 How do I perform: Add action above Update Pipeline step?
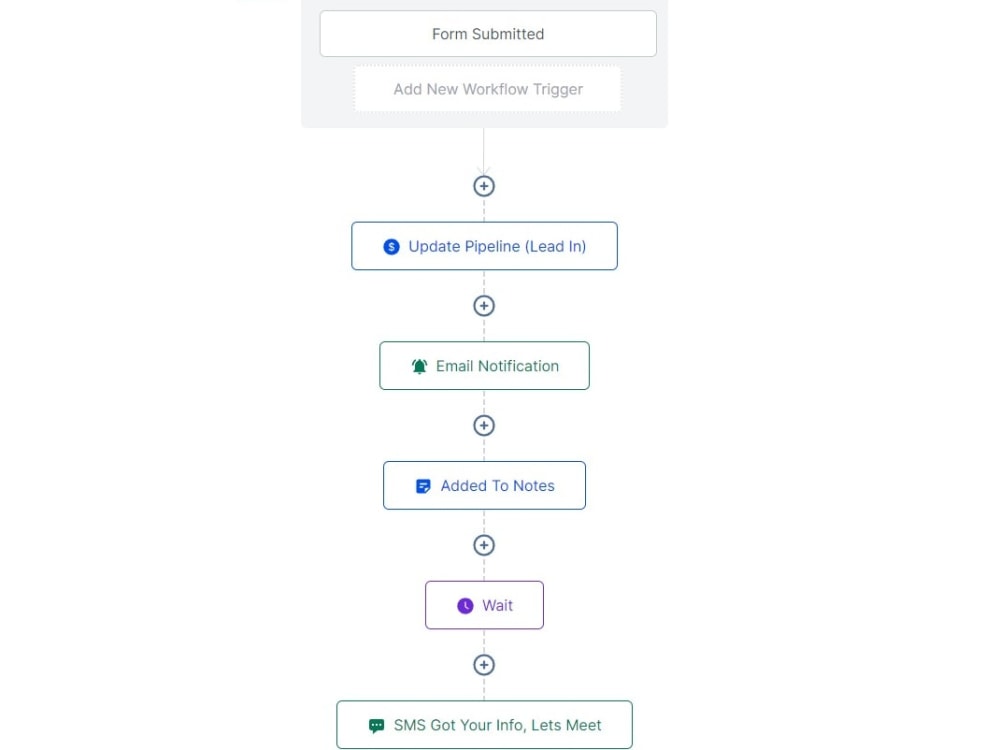484,186
